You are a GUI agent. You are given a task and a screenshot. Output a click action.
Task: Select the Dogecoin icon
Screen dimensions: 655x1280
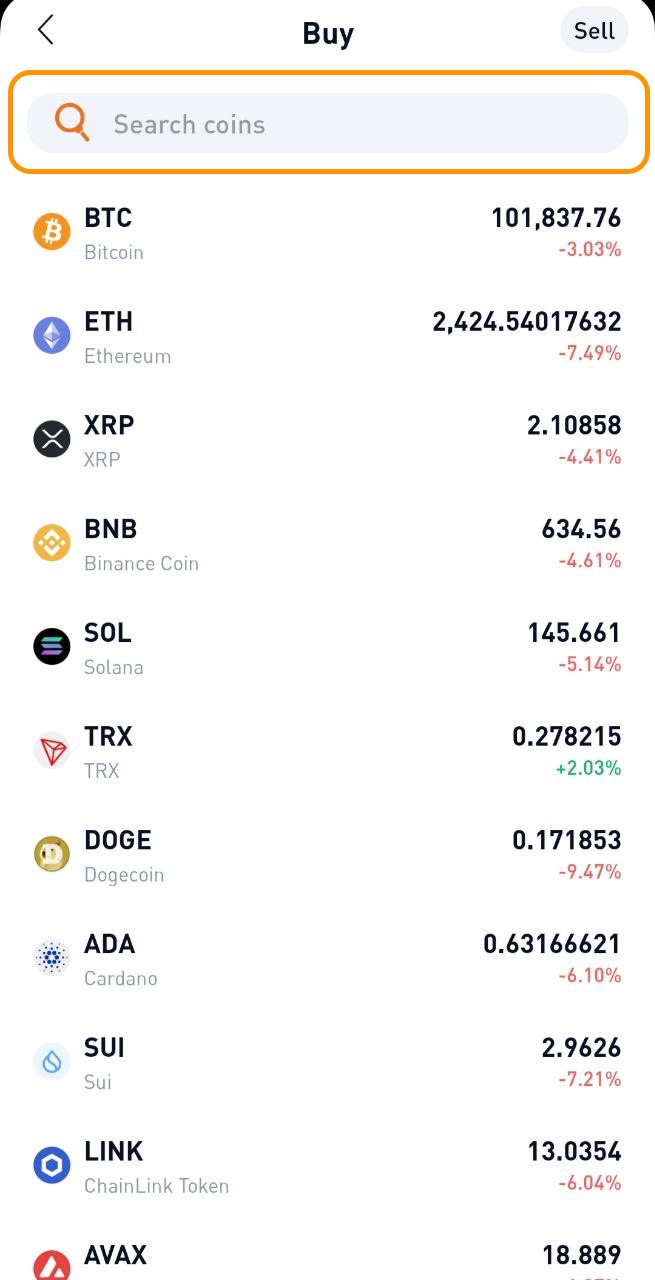(x=52, y=854)
